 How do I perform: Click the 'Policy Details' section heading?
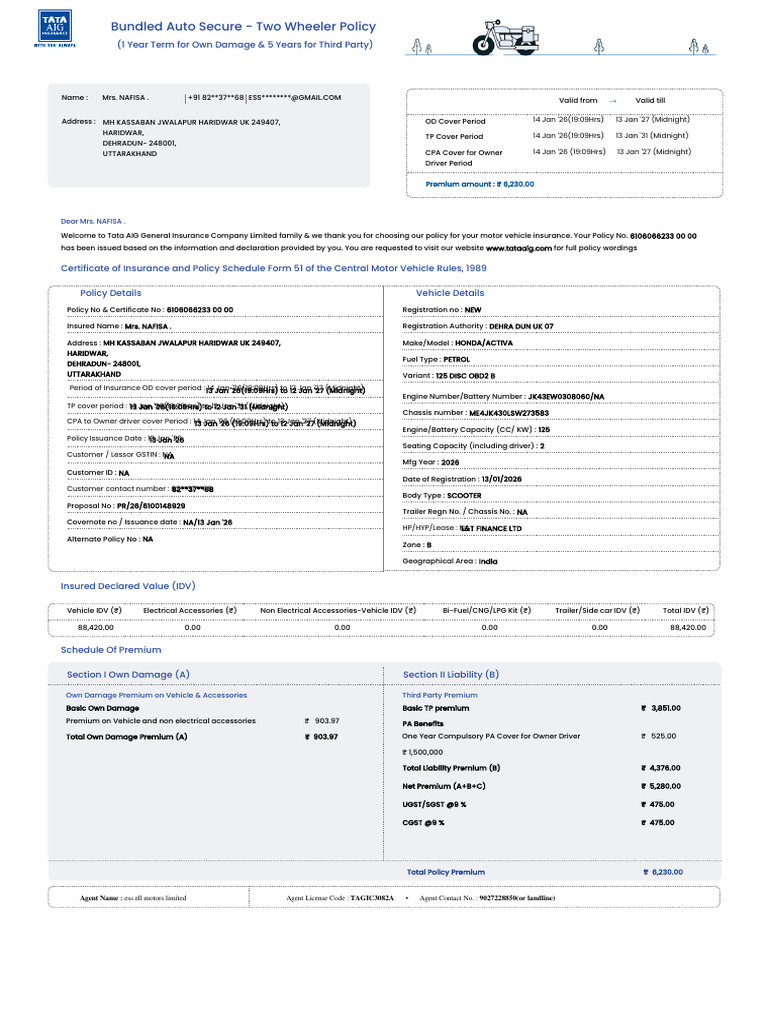coord(110,293)
